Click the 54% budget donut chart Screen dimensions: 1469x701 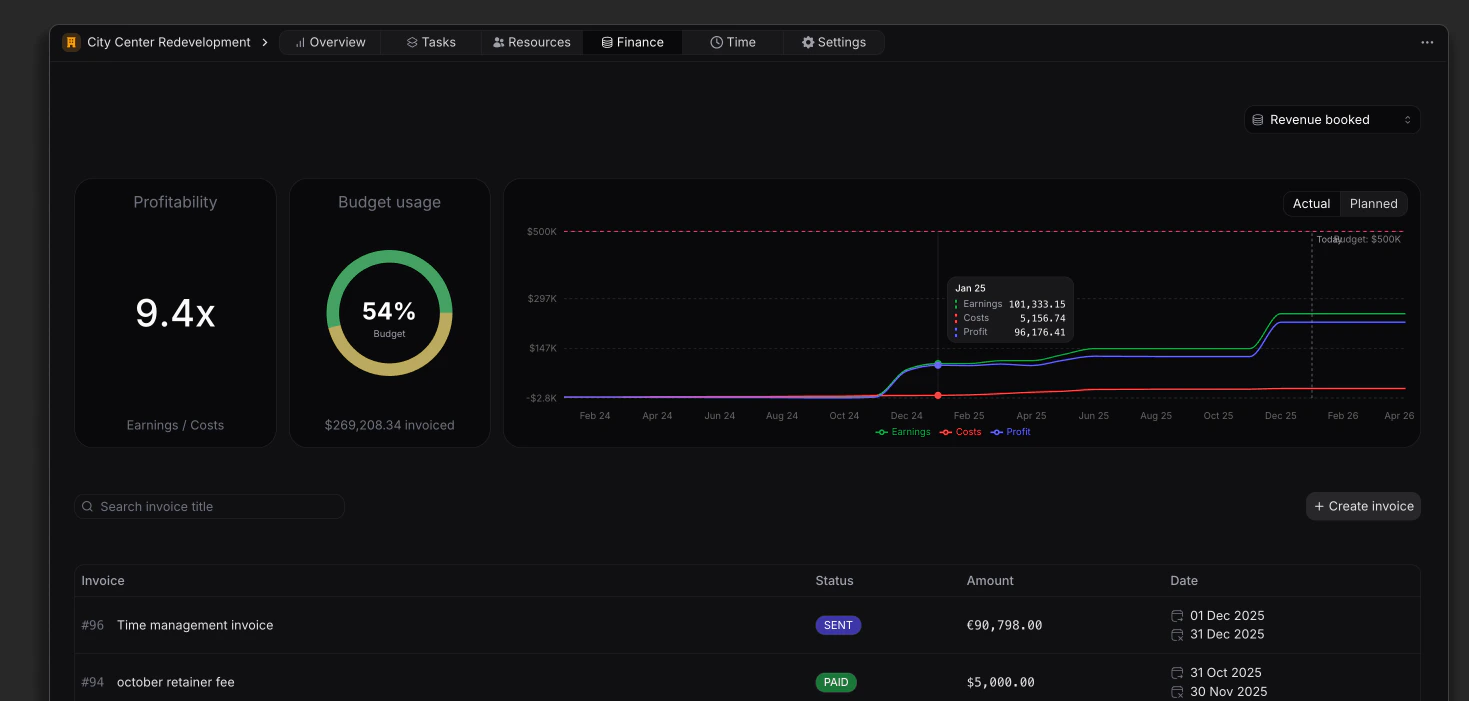390,313
